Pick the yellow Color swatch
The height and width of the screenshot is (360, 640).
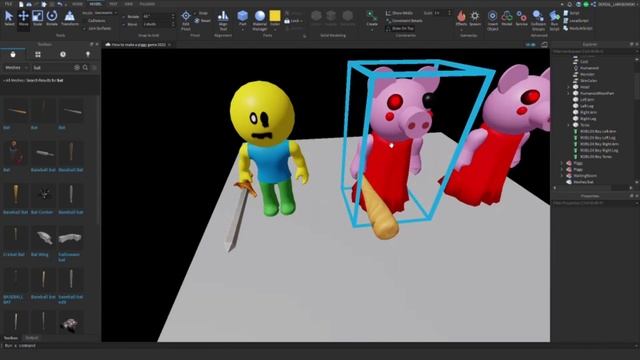tap(275, 16)
